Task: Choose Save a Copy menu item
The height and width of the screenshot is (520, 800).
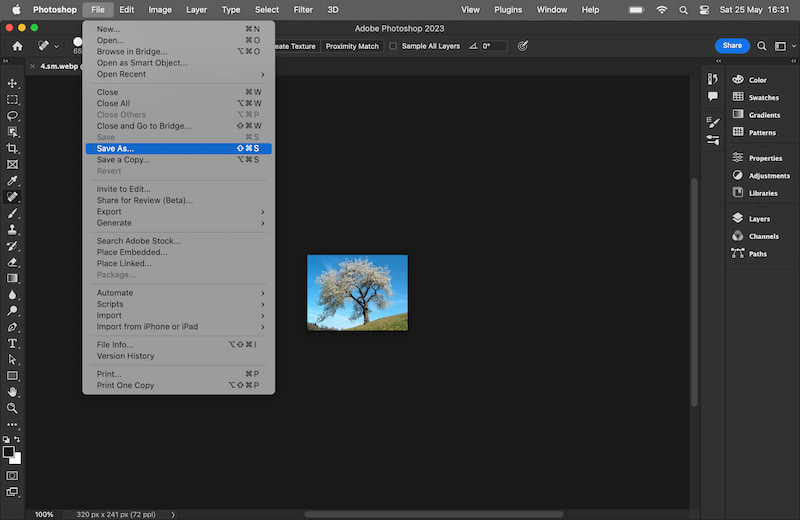Action: pyautogui.click(x=179, y=160)
